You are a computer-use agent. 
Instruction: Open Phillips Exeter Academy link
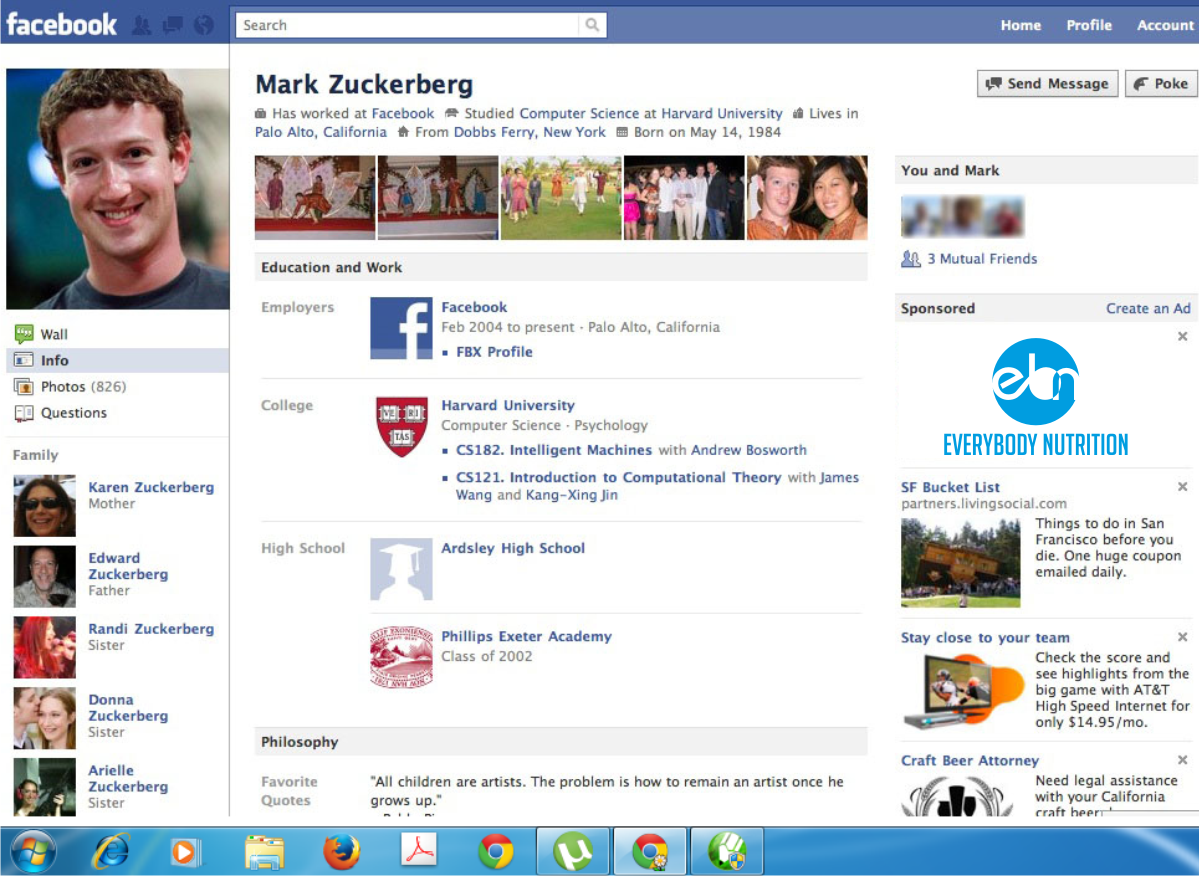[526, 636]
